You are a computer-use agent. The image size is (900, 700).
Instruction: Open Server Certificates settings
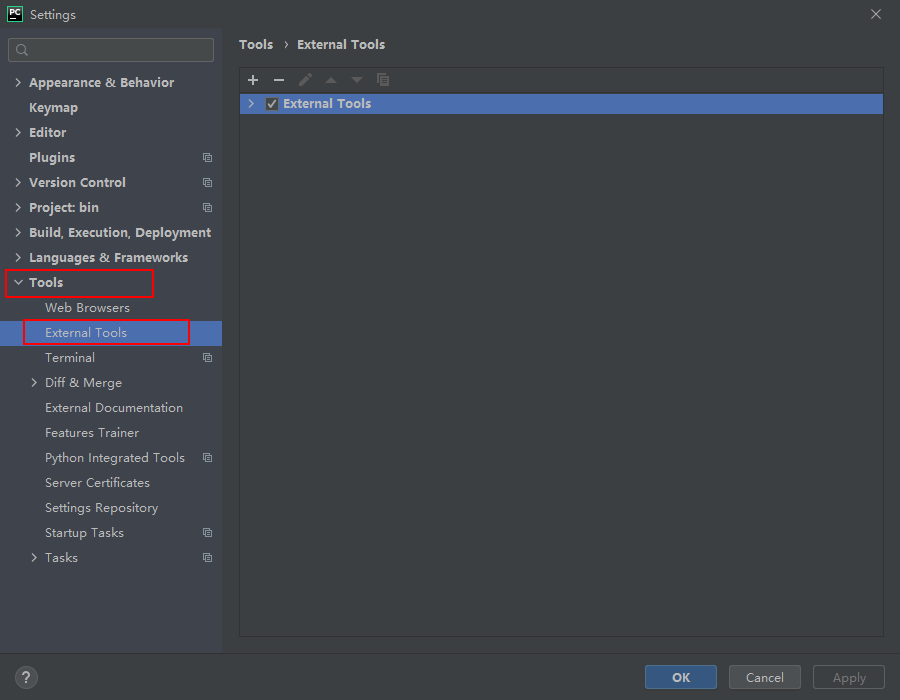coord(98,483)
